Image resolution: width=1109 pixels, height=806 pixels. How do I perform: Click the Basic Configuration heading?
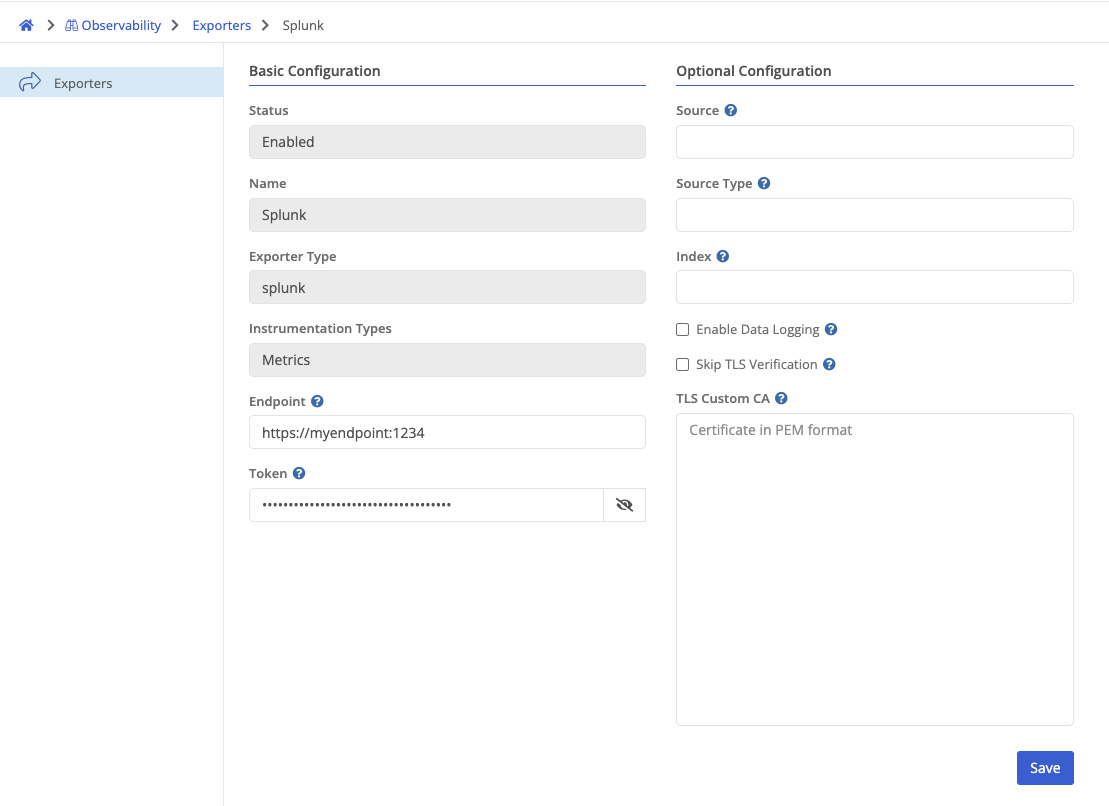pyautogui.click(x=315, y=71)
